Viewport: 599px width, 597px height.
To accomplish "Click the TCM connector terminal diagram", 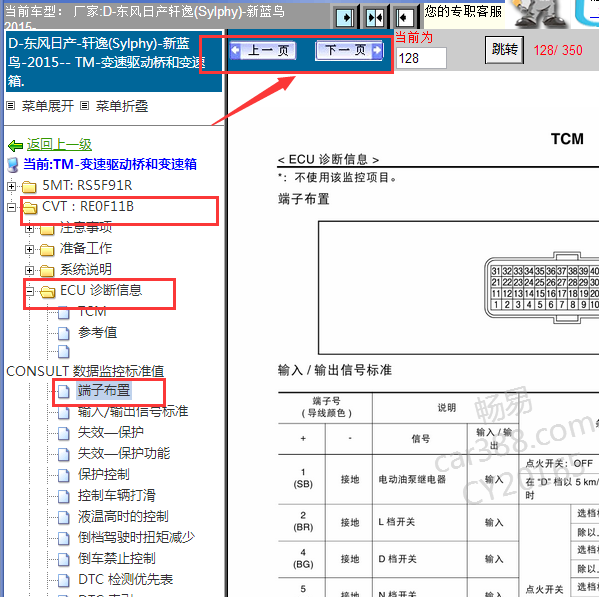I will click(x=541, y=288).
